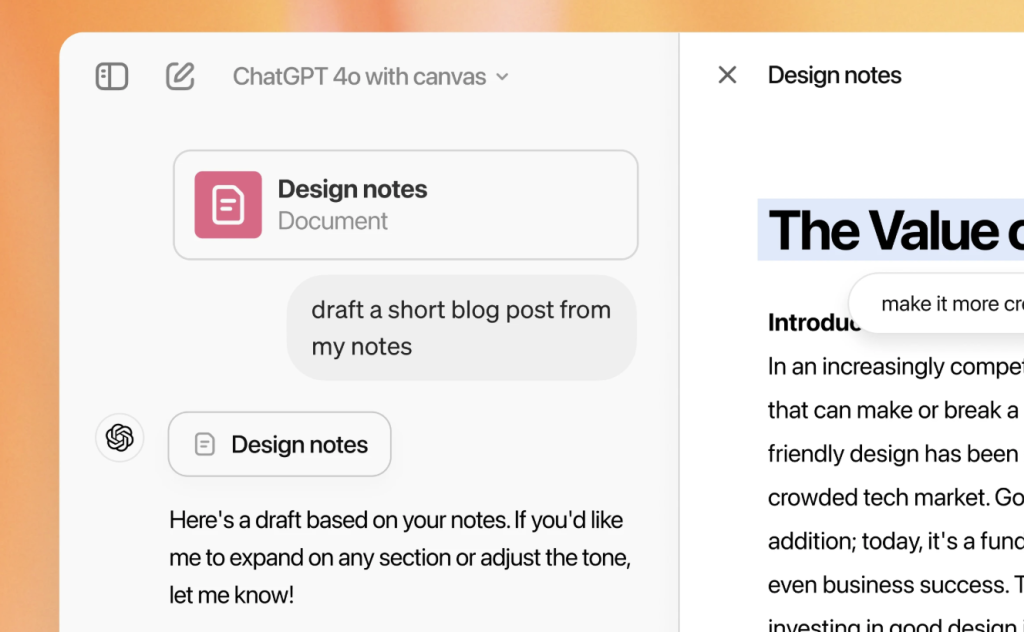Click the pink document icon in attachment
1024x632 pixels.
(x=228, y=205)
